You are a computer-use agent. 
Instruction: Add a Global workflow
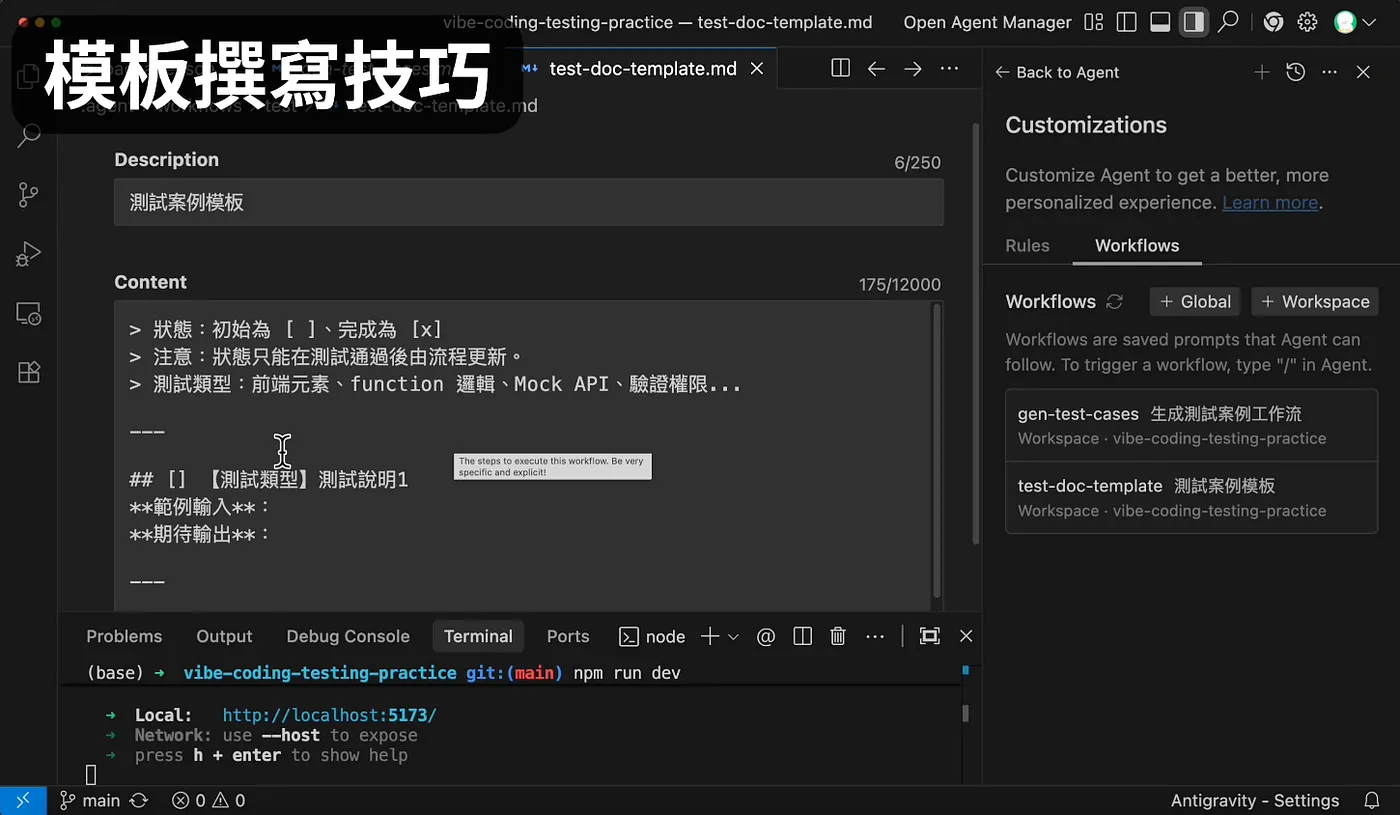coord(1195,301)
